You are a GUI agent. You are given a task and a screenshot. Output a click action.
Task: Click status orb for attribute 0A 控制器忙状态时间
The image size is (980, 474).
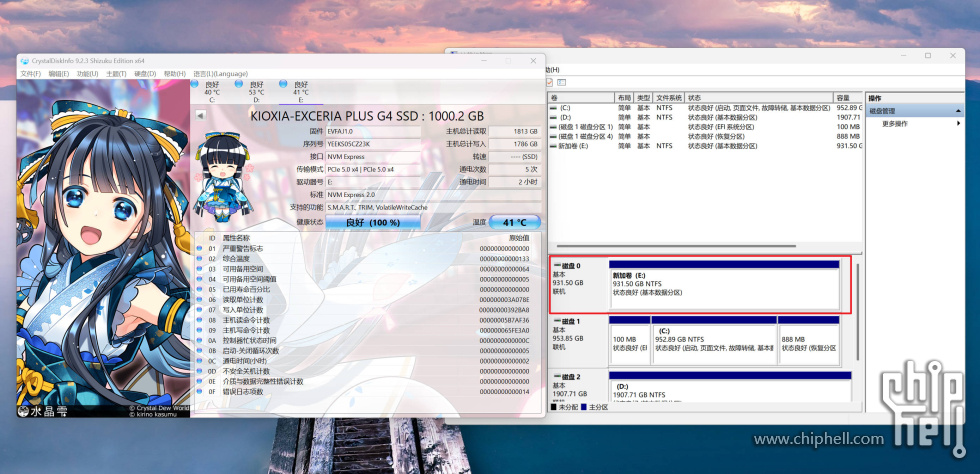[x=200, y=340]
